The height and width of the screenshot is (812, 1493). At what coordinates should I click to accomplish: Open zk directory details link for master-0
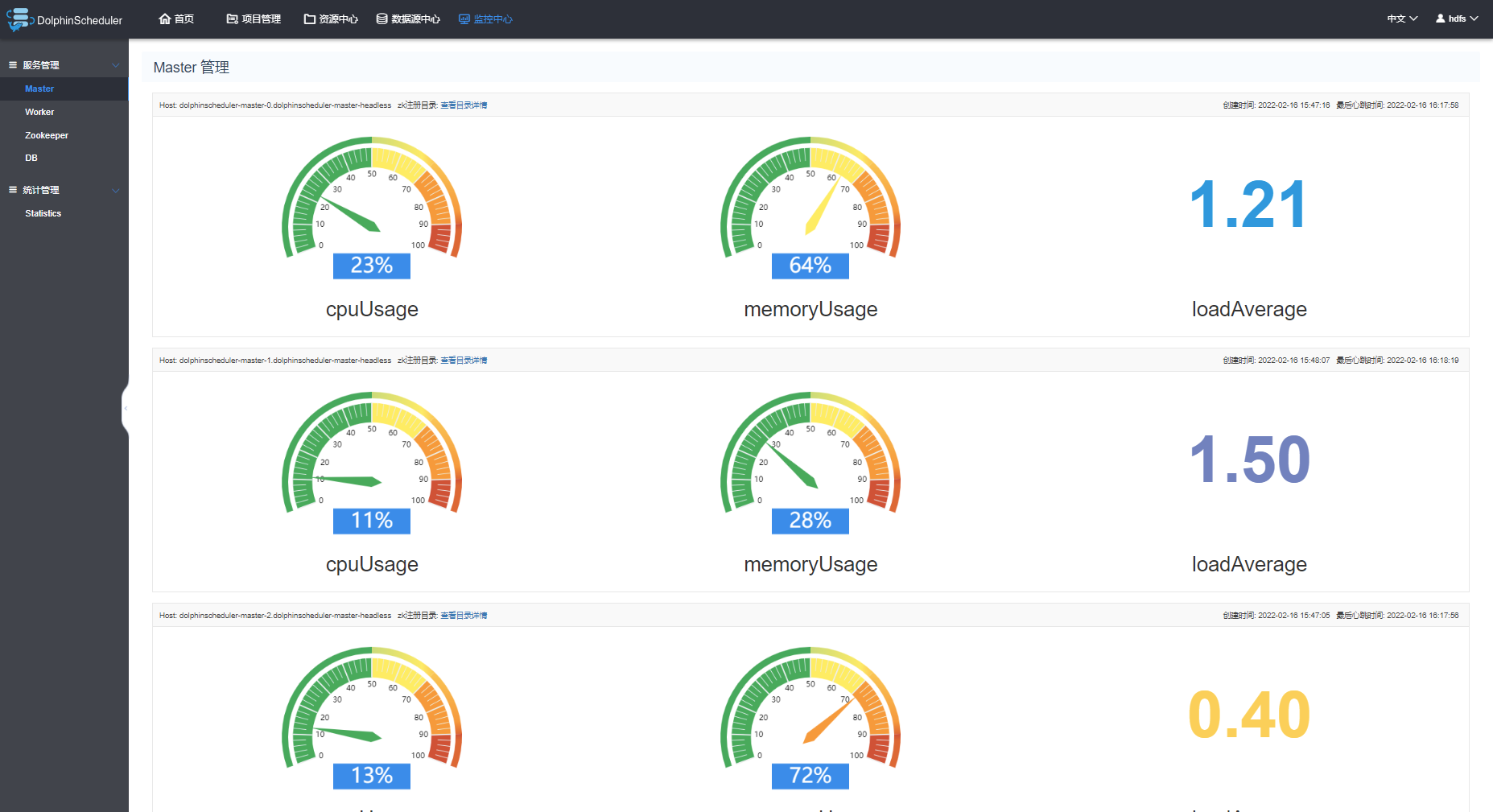point(464,105)
